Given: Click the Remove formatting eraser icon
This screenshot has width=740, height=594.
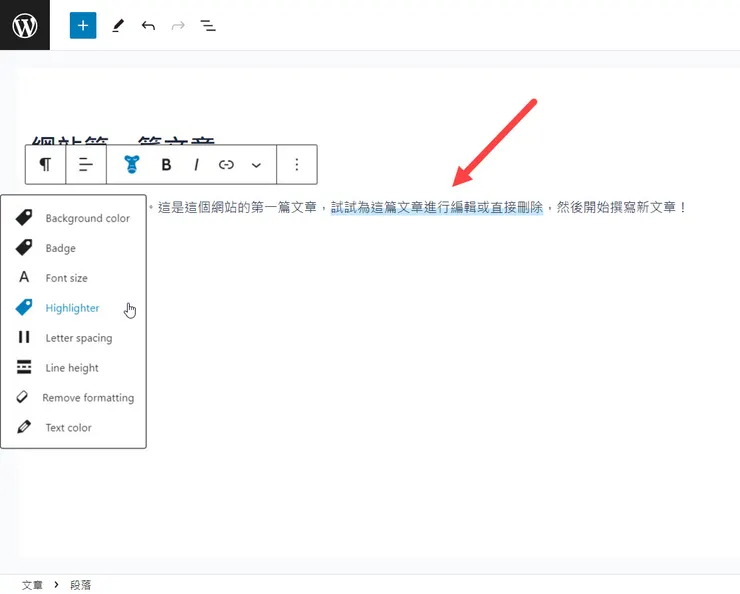Looking at the screenshot, I should 22,397.
